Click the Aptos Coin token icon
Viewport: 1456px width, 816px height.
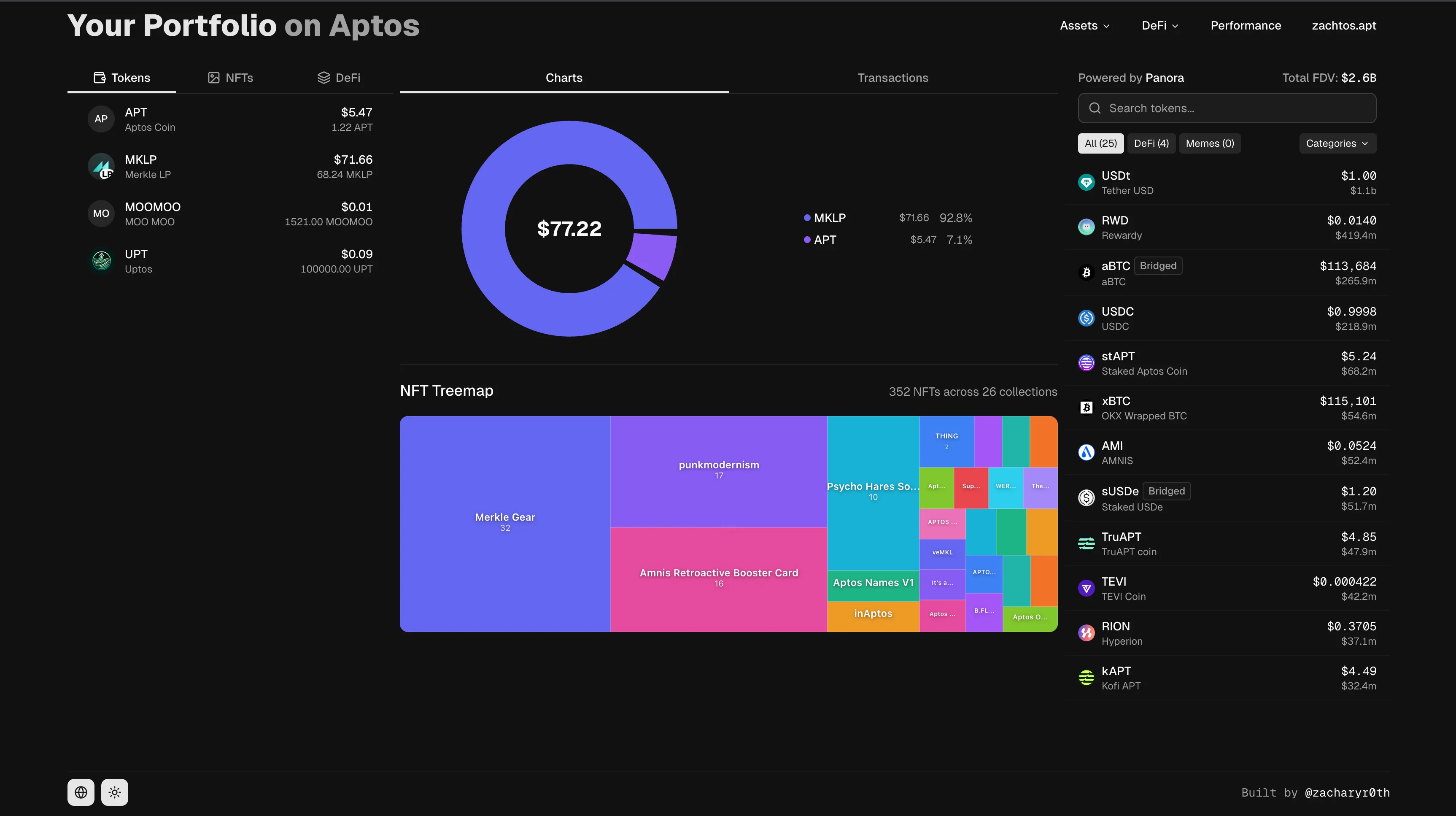(101, 119)
